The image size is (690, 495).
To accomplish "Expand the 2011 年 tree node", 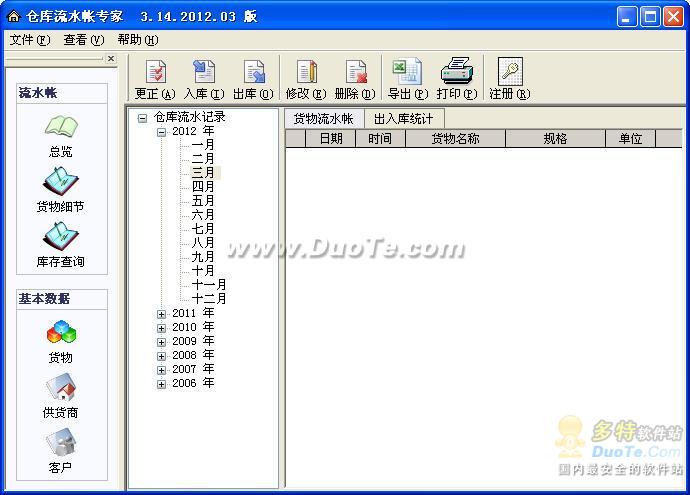I will click(161, 314).
